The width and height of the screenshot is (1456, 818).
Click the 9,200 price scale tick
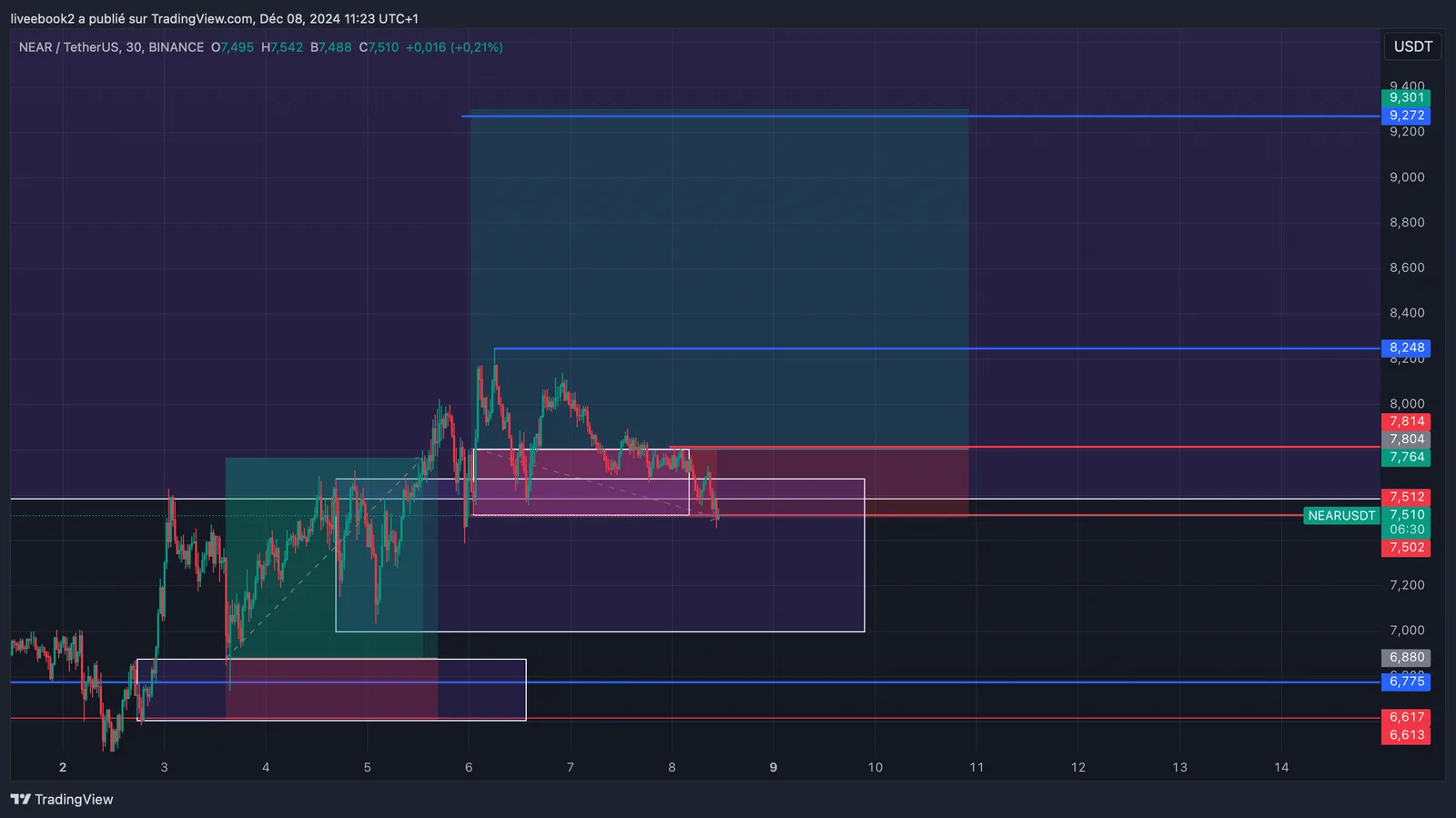point(1407,132)
